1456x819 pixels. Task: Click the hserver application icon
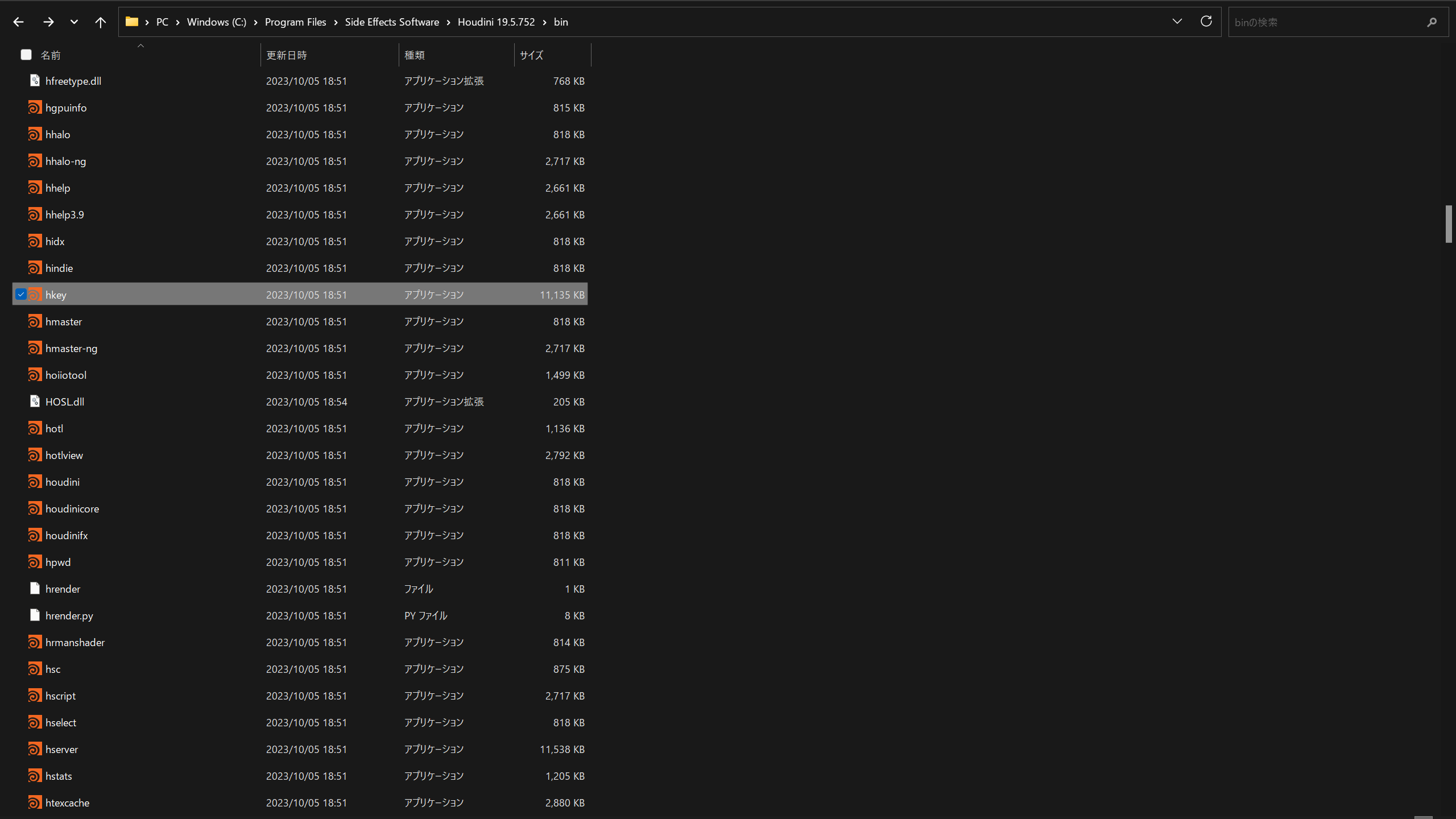pyautogui.click(x=35, y=749)
